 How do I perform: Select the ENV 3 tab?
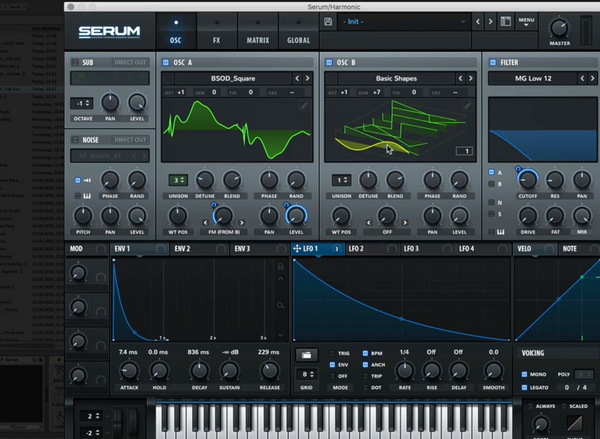[259, 249]
